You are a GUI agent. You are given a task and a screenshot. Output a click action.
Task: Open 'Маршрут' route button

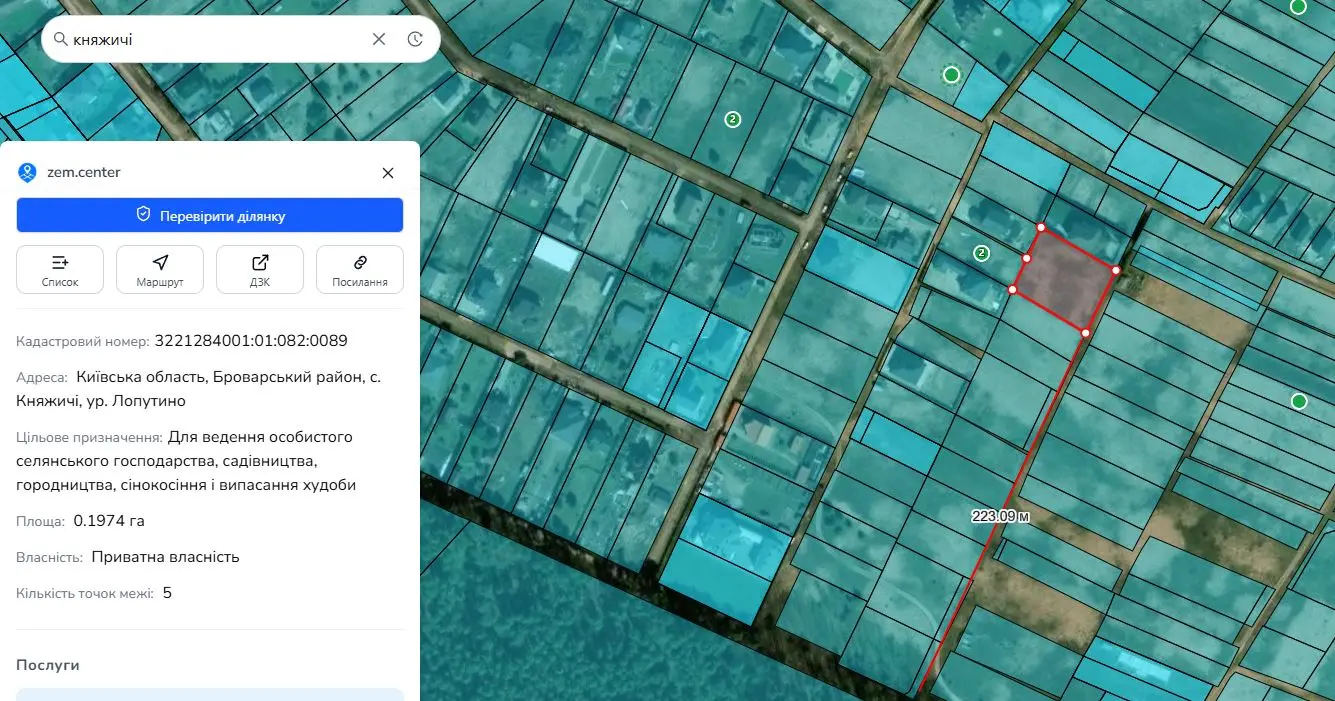point(160,269)
